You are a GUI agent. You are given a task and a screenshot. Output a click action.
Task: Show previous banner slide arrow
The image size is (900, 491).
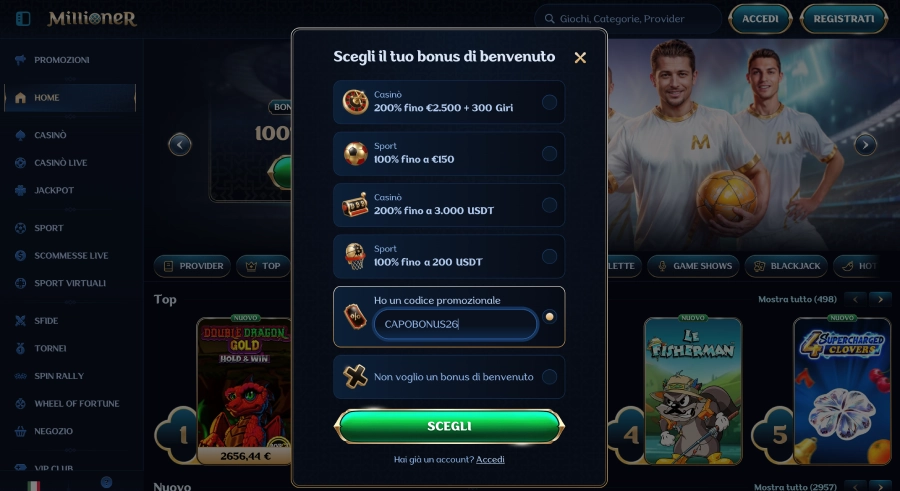(180, 145)
